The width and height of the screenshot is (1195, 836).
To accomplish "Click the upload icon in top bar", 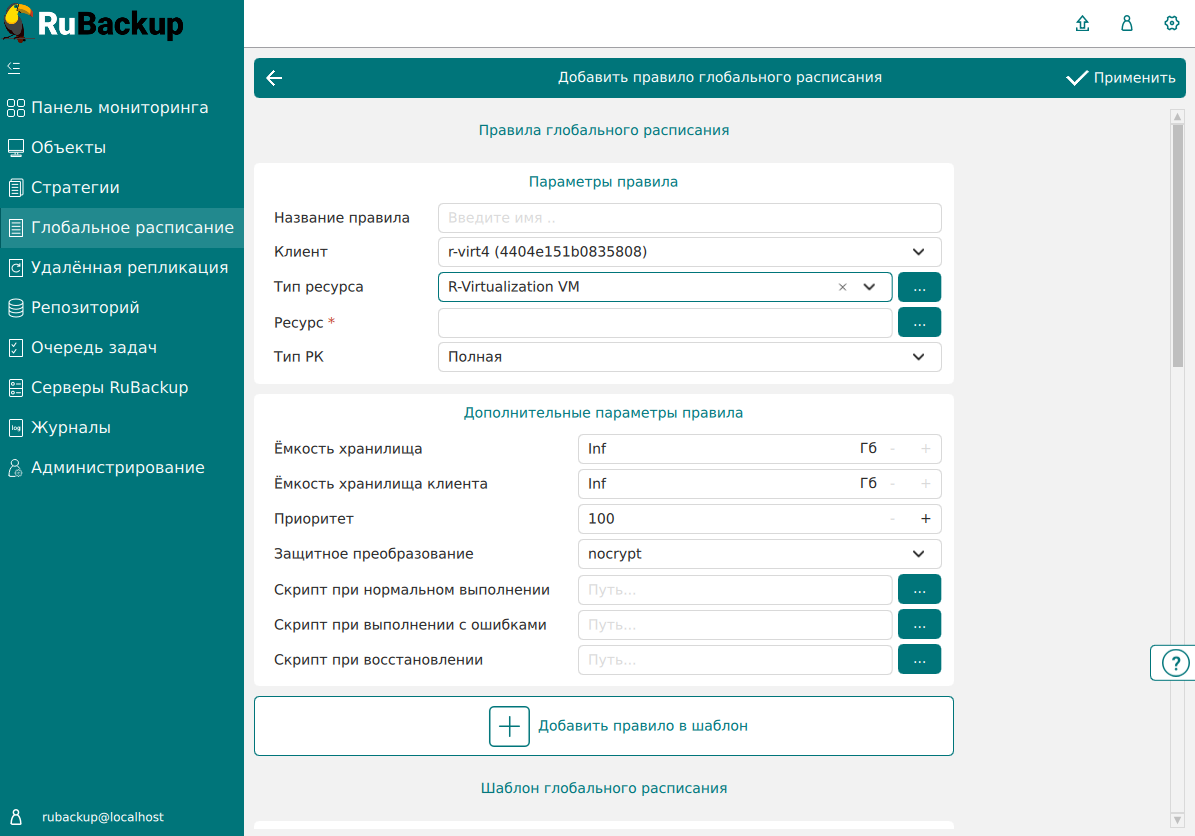I will pos(1082,24).
